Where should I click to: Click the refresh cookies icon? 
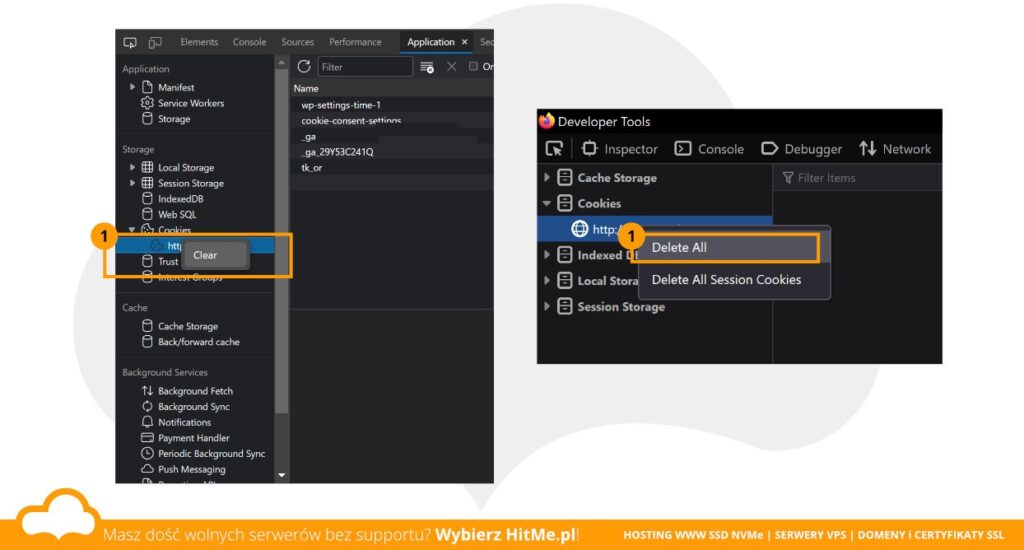pos(304,67)
